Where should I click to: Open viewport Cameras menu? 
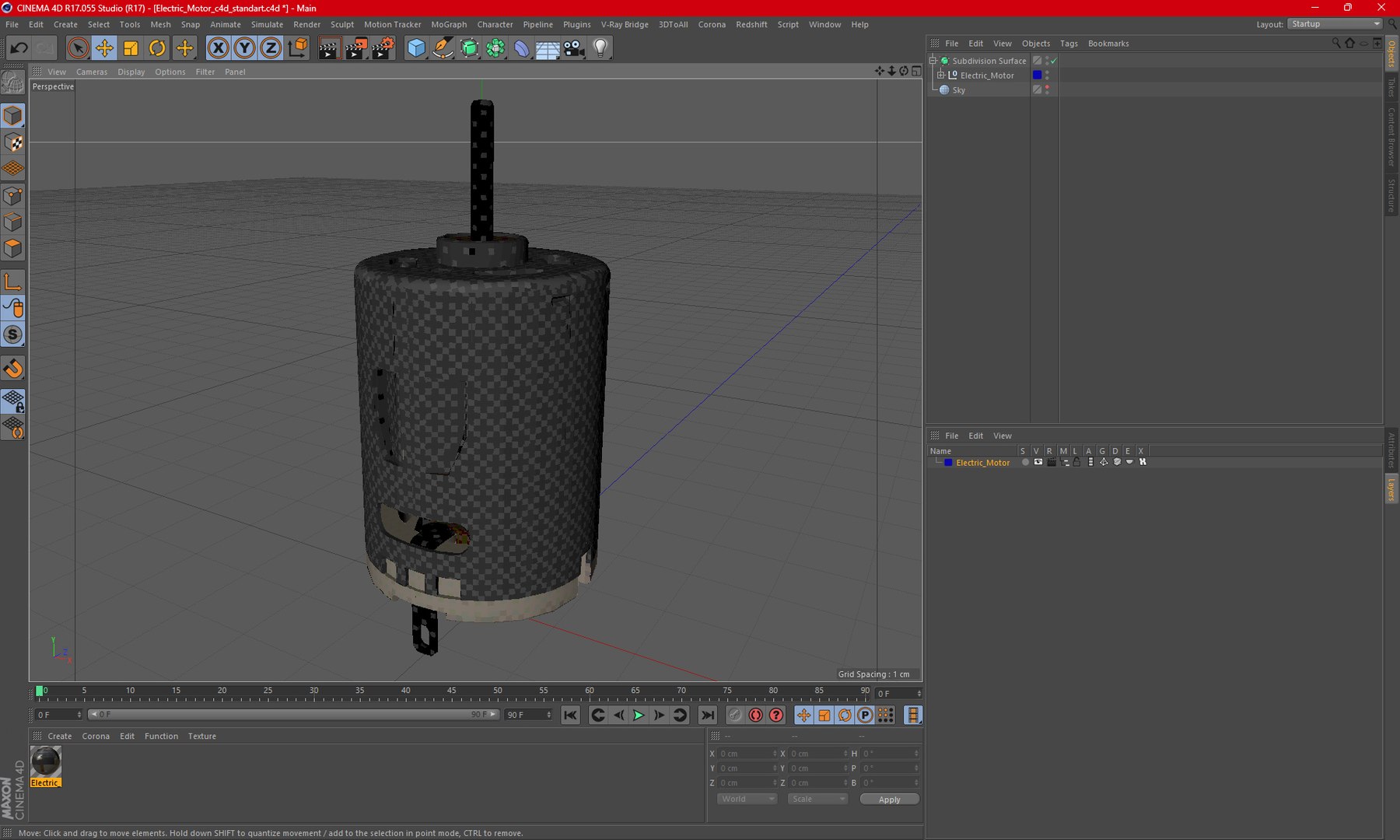pos(92,72)
